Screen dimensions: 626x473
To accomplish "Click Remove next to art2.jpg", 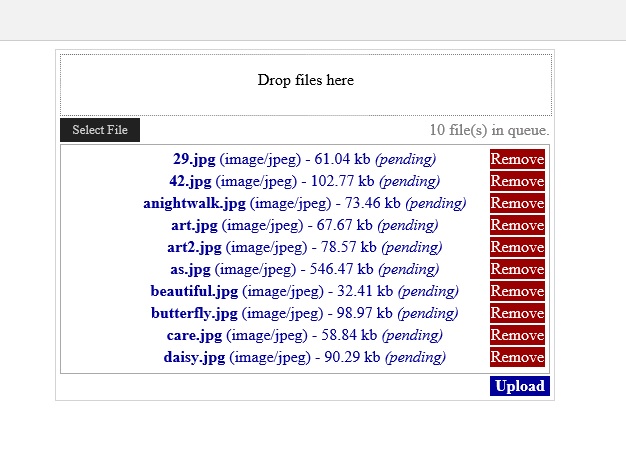I will pyautogui.click(x=517, y=247).
